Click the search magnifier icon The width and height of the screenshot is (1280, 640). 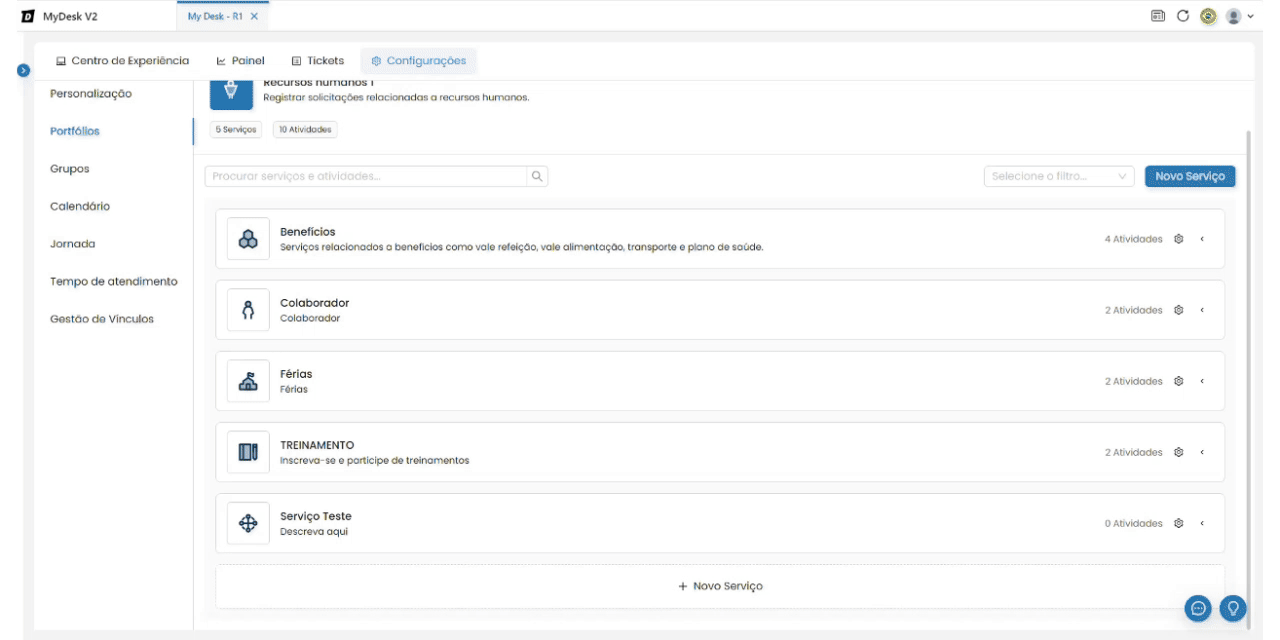tap(537, 176)
